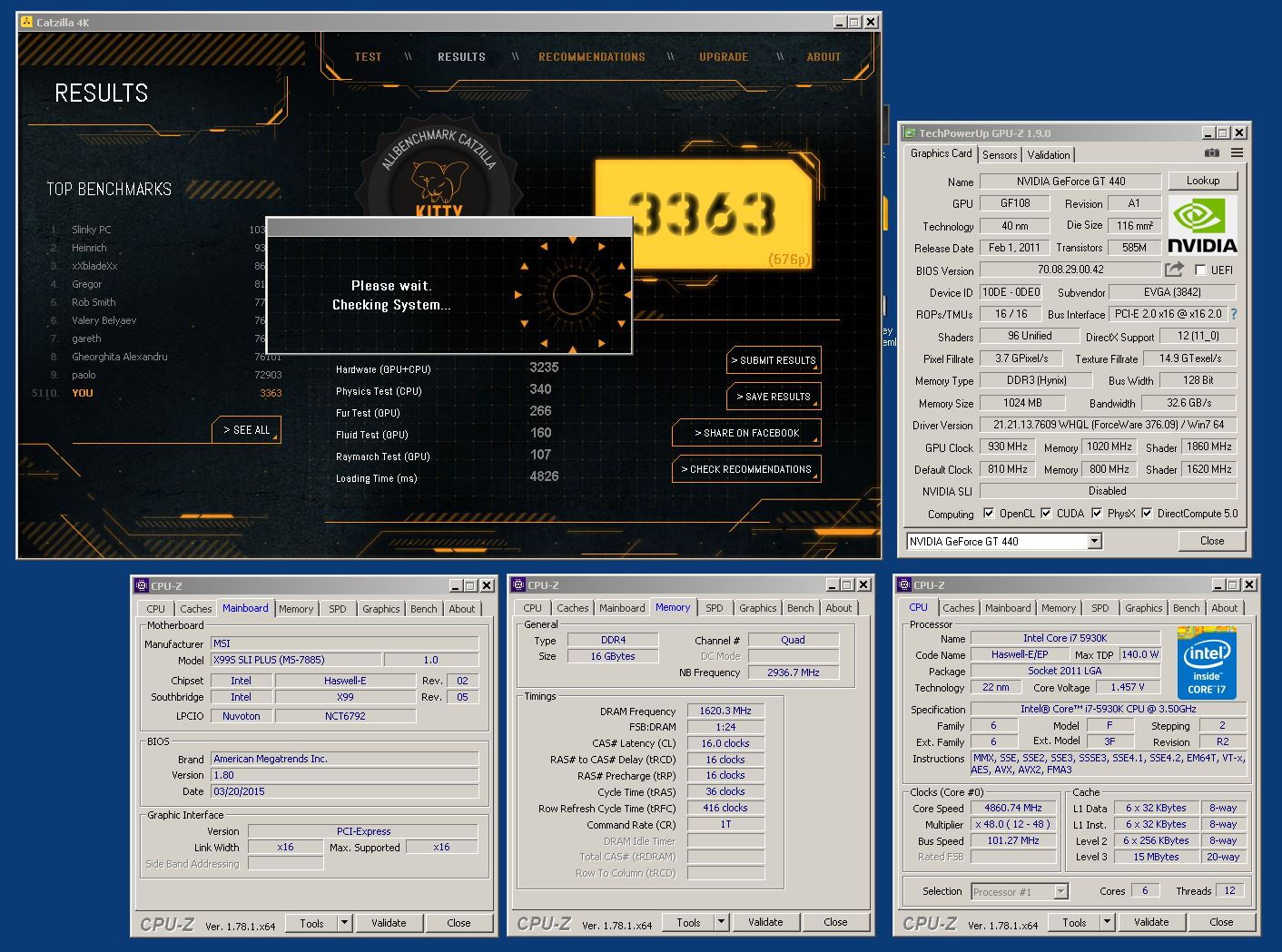The height and width of the screenshot is (952, 1282).
Task: Open the GPU-Z hamburger menu icon
Action: pos(1237,153)
